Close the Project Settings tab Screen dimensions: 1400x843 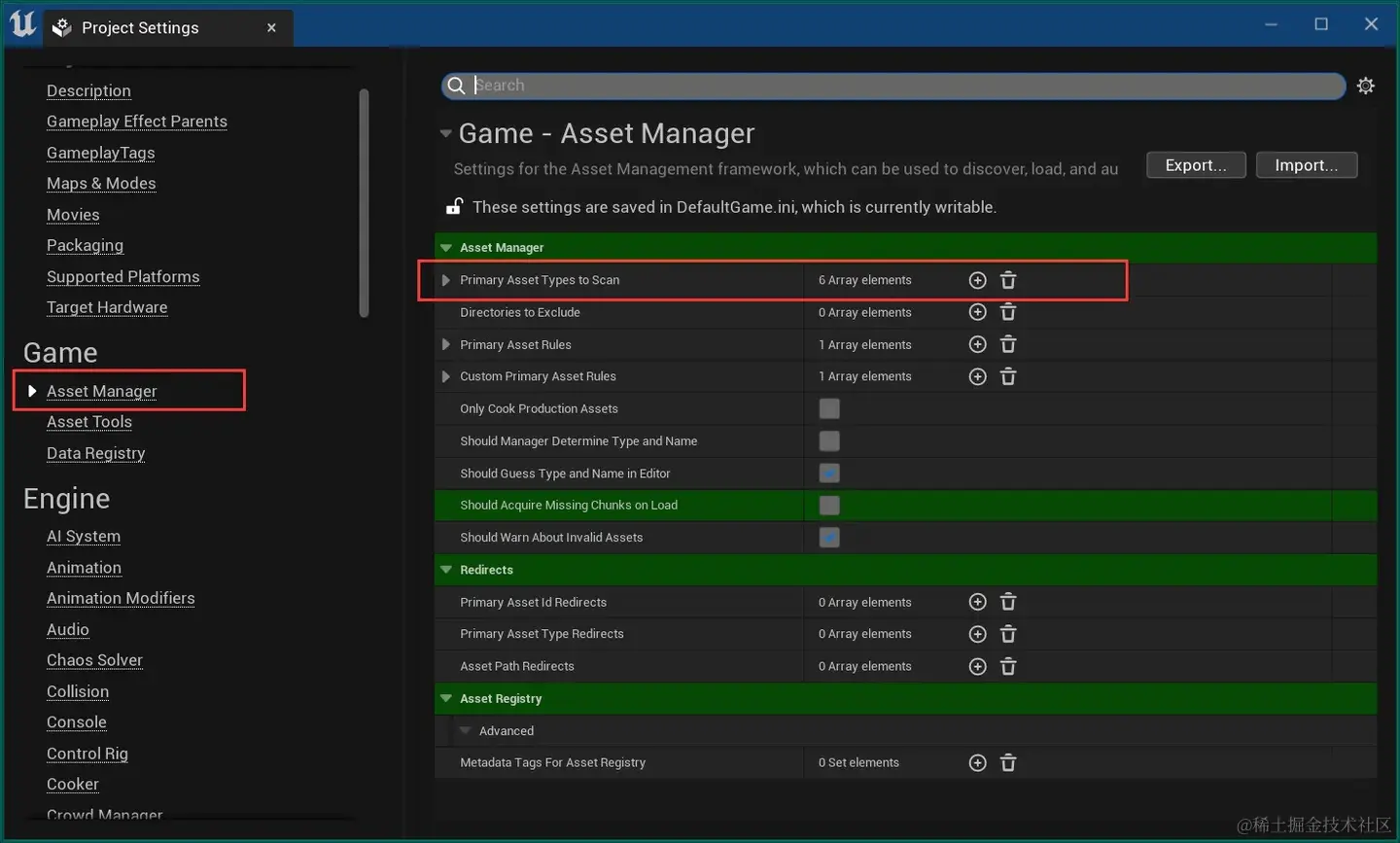271,28
